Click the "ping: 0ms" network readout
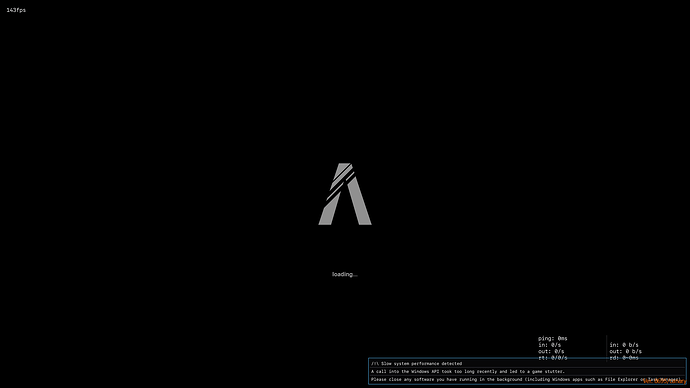Screen dimensions: 690x388 point(553,338)
